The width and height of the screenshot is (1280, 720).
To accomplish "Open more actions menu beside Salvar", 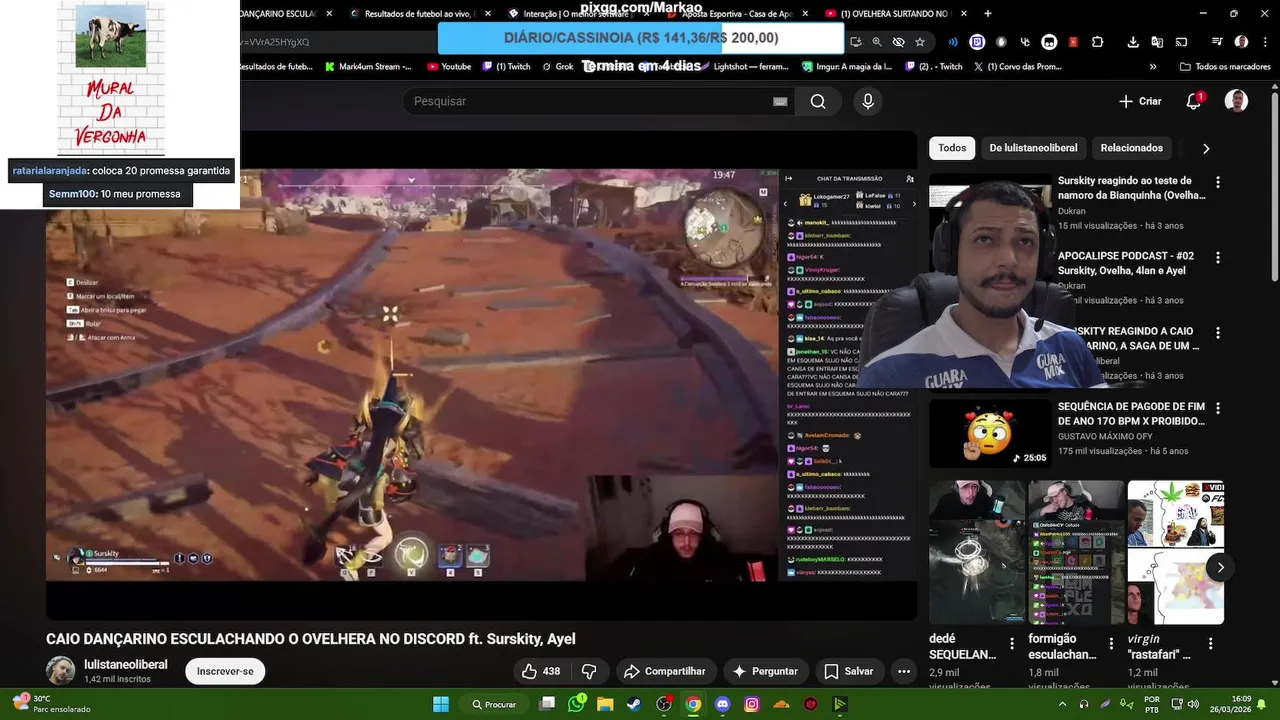I will pos(904,671).
